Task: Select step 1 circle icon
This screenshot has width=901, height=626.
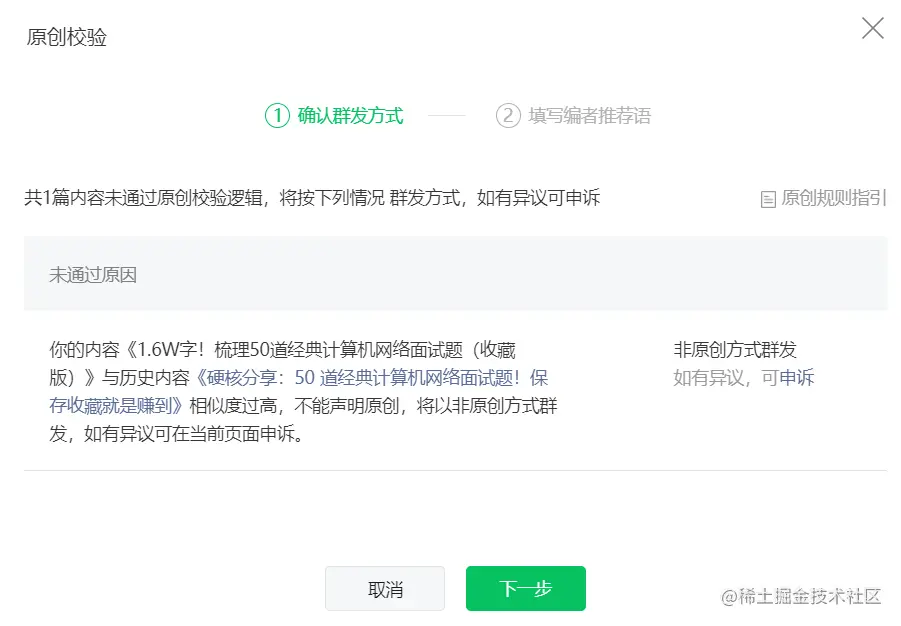Action: point(277,116)
